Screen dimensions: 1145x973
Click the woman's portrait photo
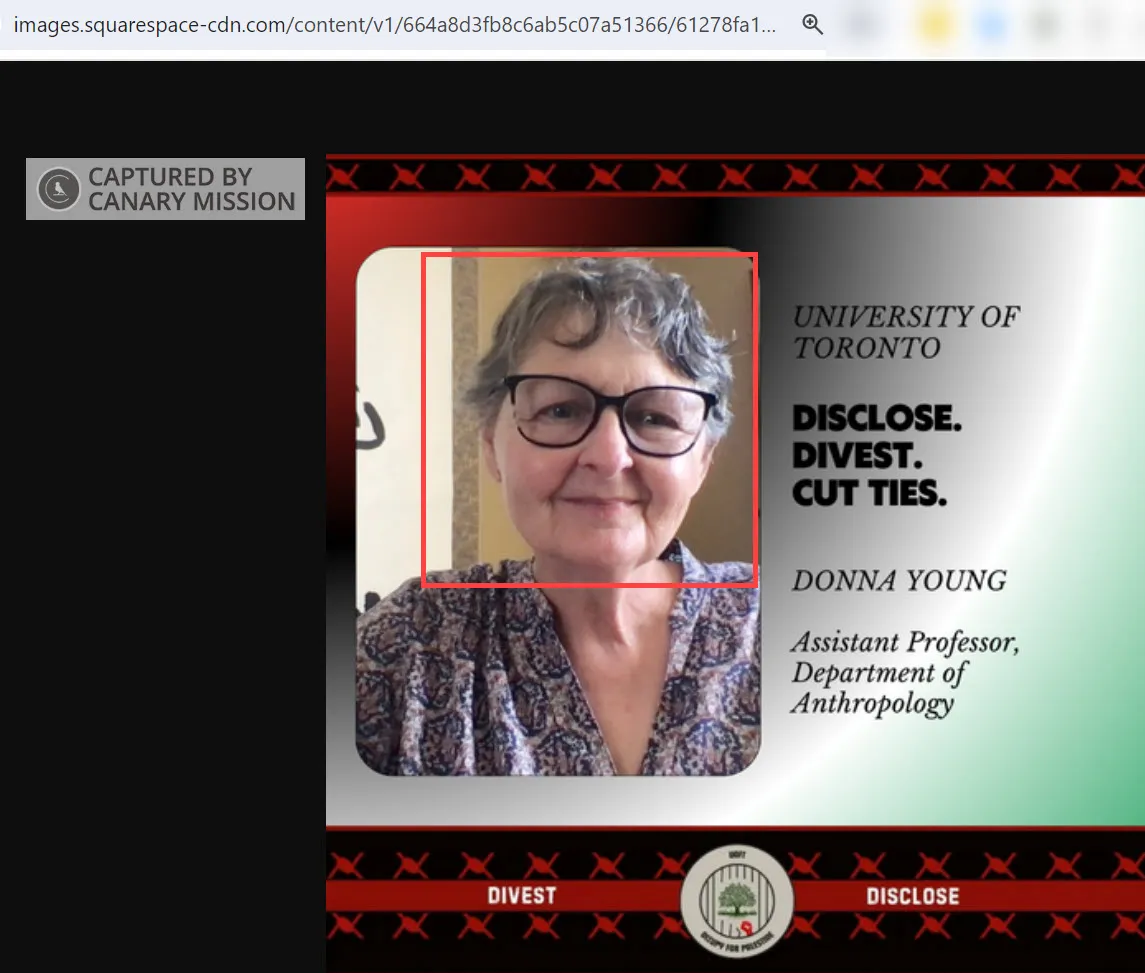pyautogui.click(x=558, y=511)
